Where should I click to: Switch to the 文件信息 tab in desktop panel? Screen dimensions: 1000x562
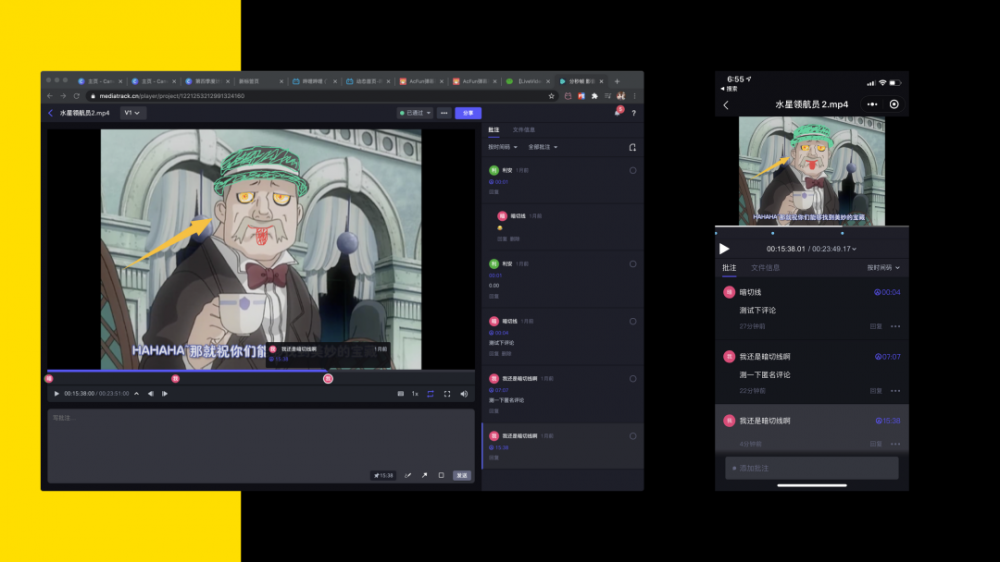pyautogui.click(x=524, y=130)
